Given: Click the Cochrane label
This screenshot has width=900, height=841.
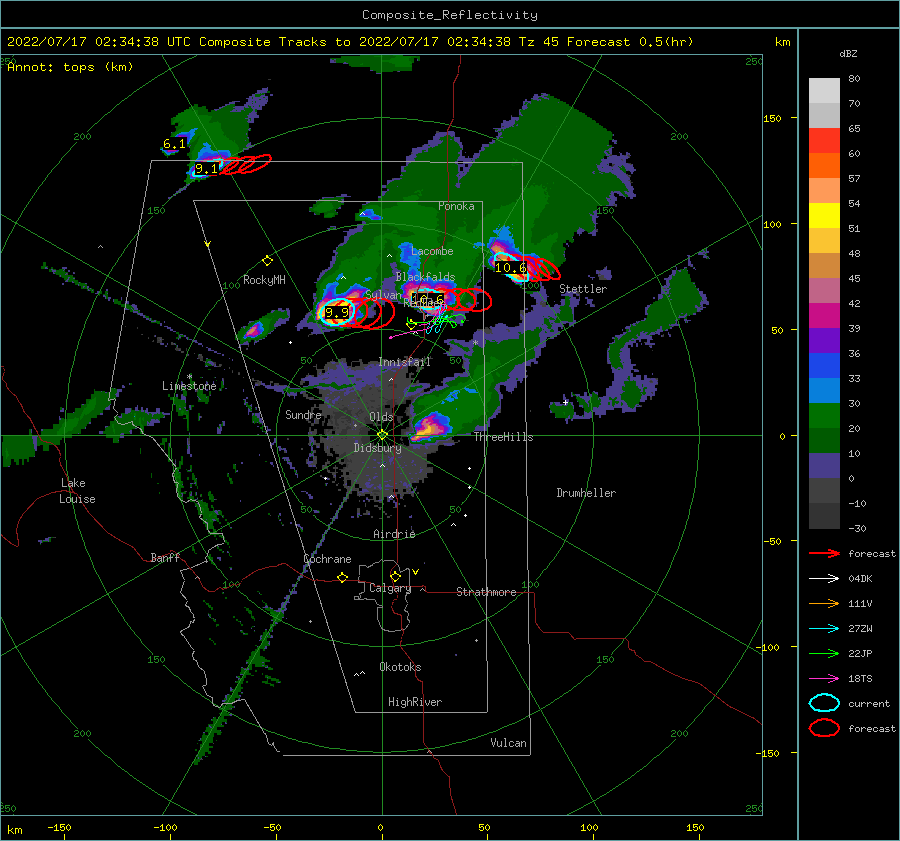Looking at the screenshot, I should 327,559.
